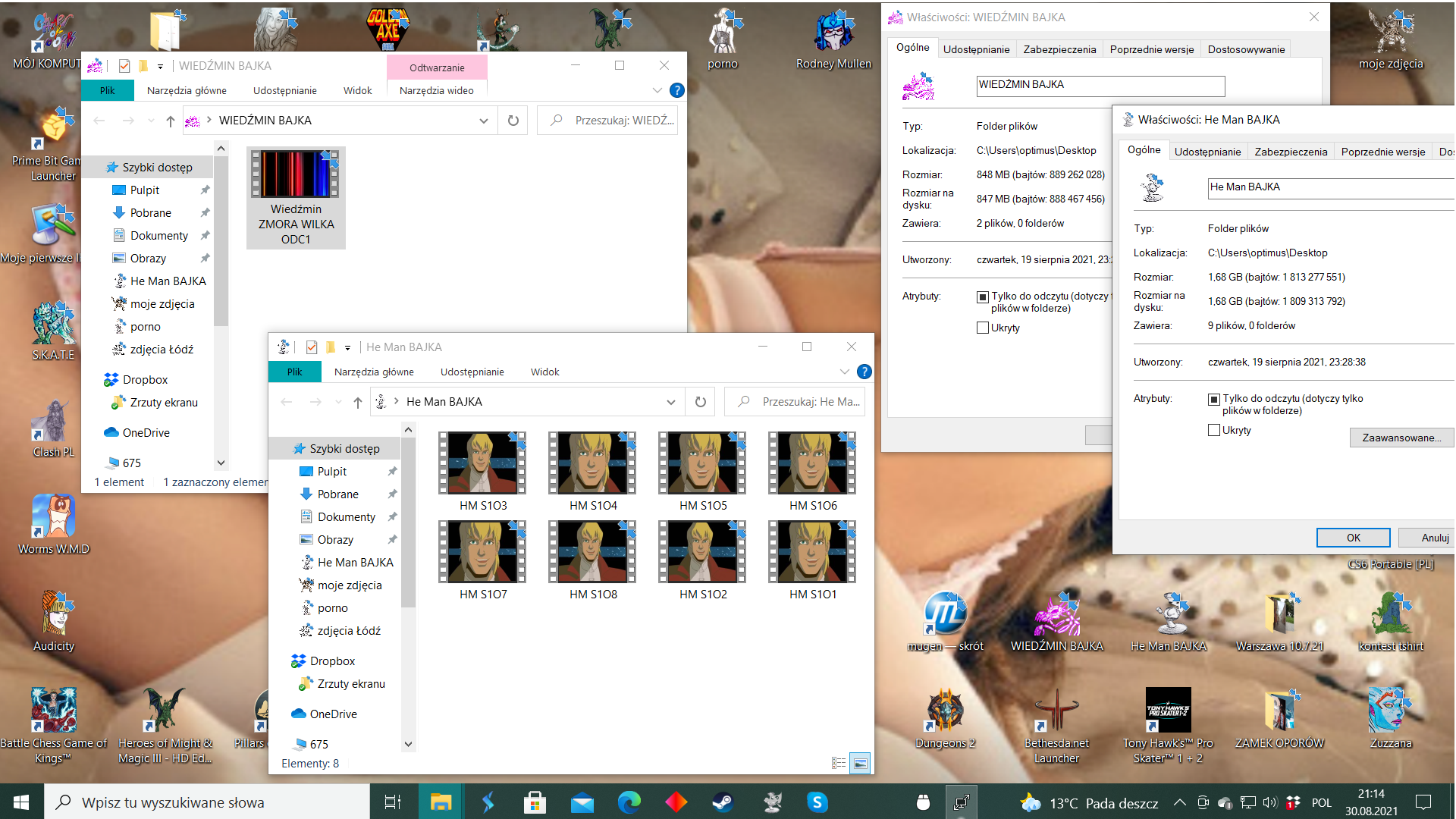Toggle read-only attribute in He Man properties
This screenshot has width=1456, height=819.
[1214, 399]
